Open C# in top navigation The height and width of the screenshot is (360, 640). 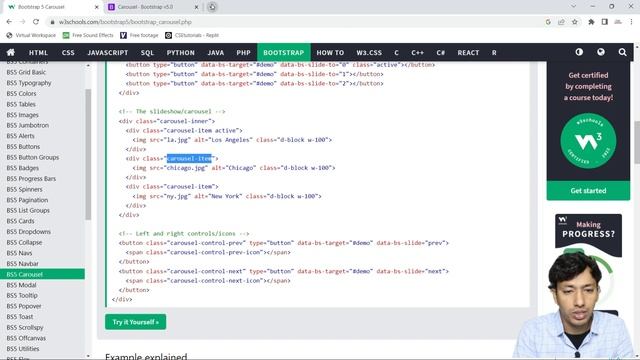coord(440,52)
